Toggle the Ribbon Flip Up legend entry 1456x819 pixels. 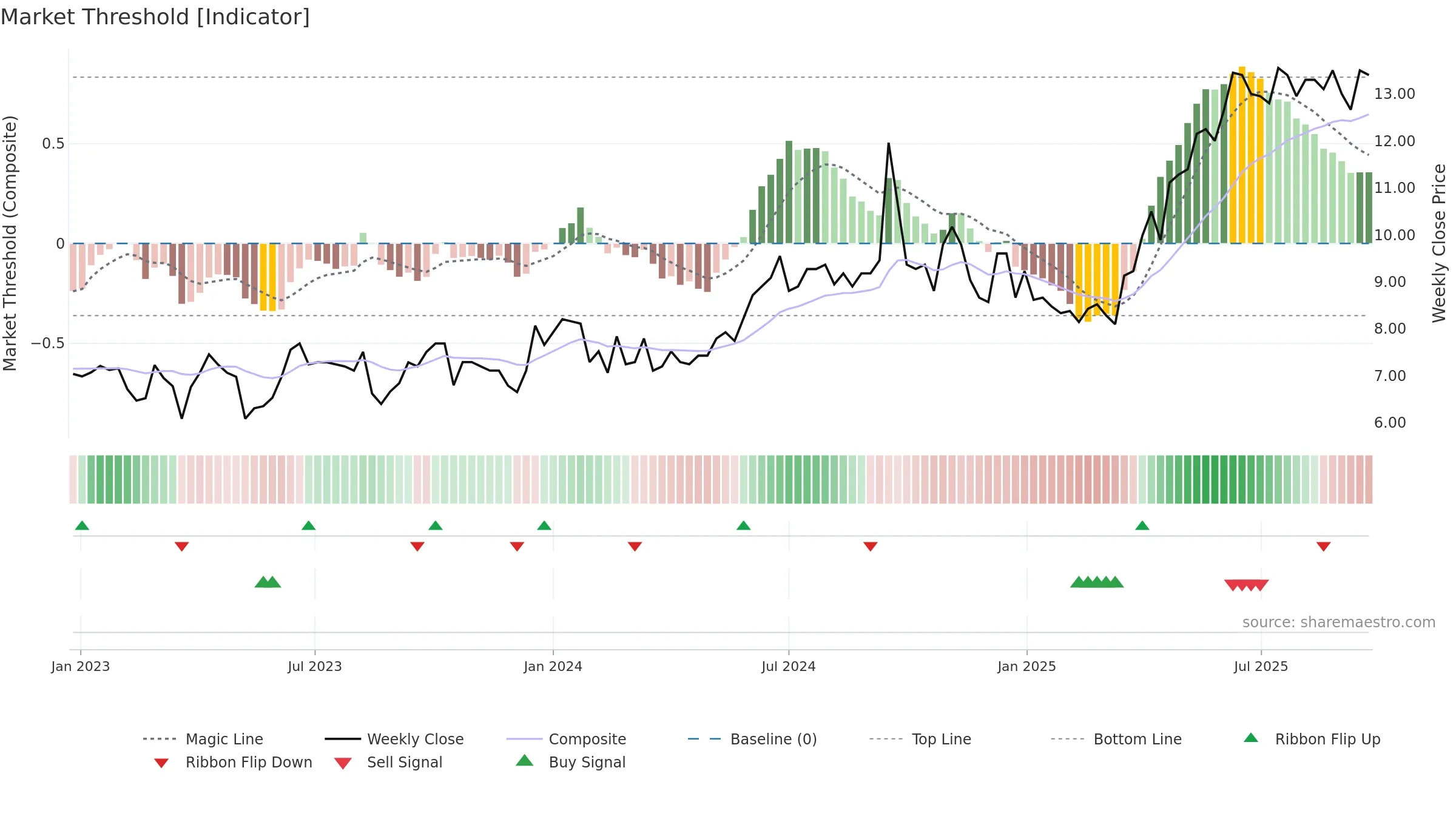tap(1312, 739)
